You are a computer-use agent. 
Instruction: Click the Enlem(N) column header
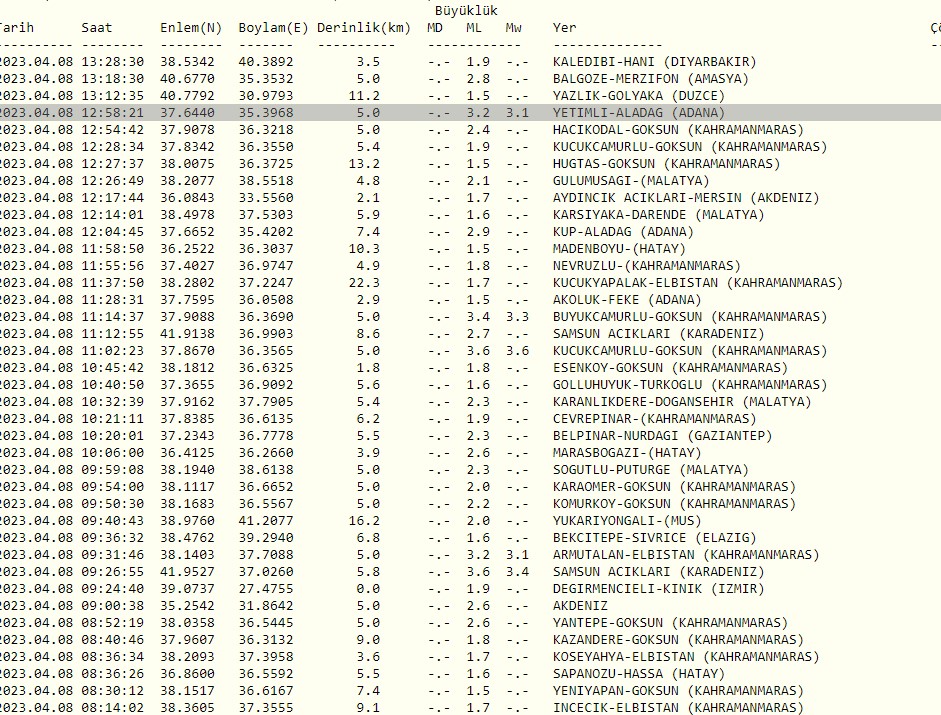click(186, 28)
